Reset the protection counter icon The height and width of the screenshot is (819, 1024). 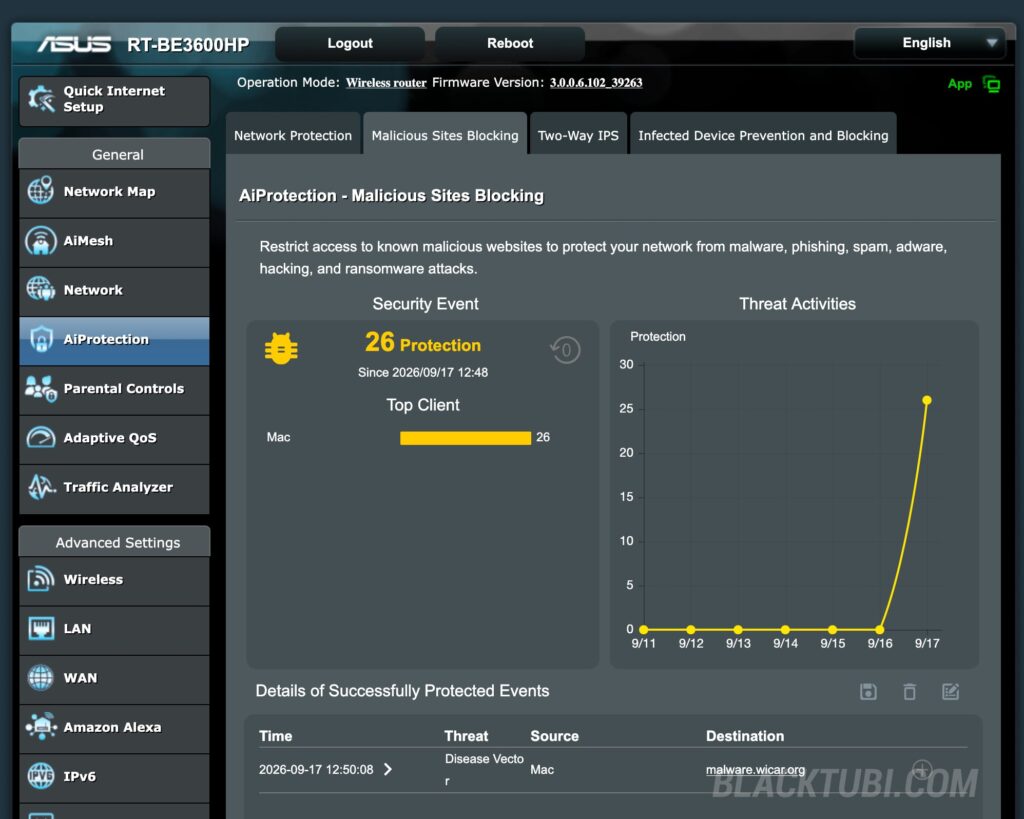pyautogui.click(x=565, y=350)
